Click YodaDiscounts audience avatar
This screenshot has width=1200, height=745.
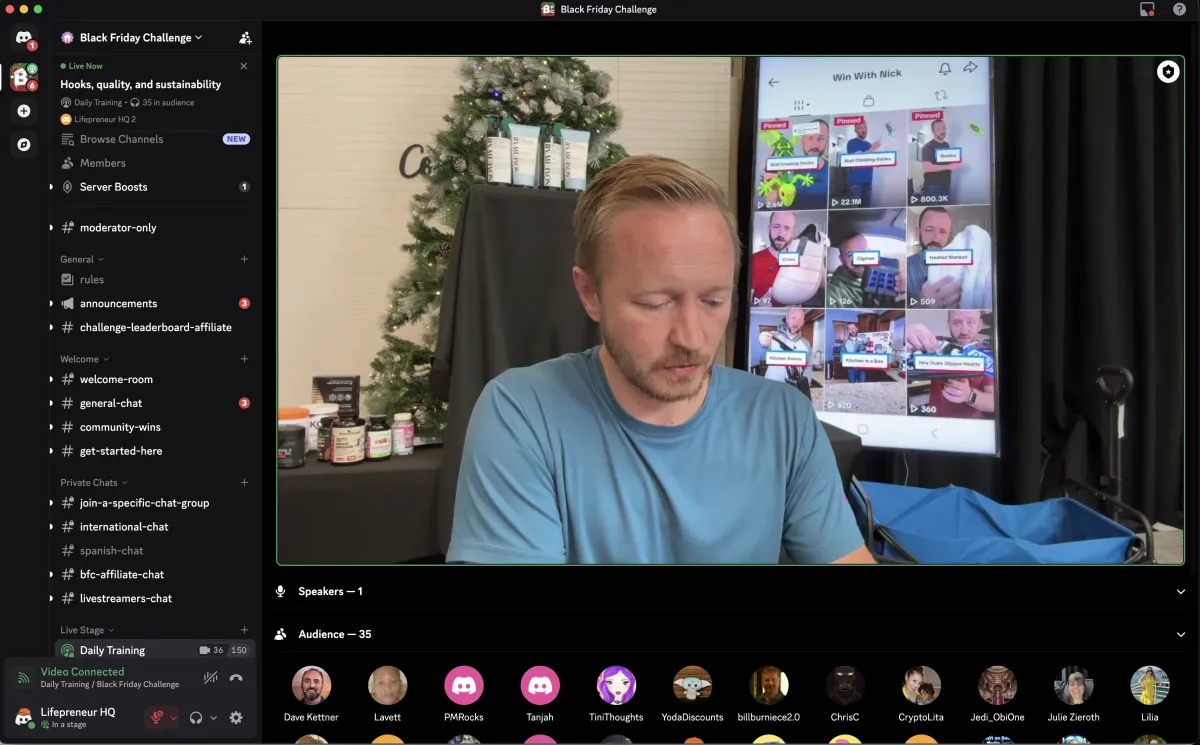(692, 686)
